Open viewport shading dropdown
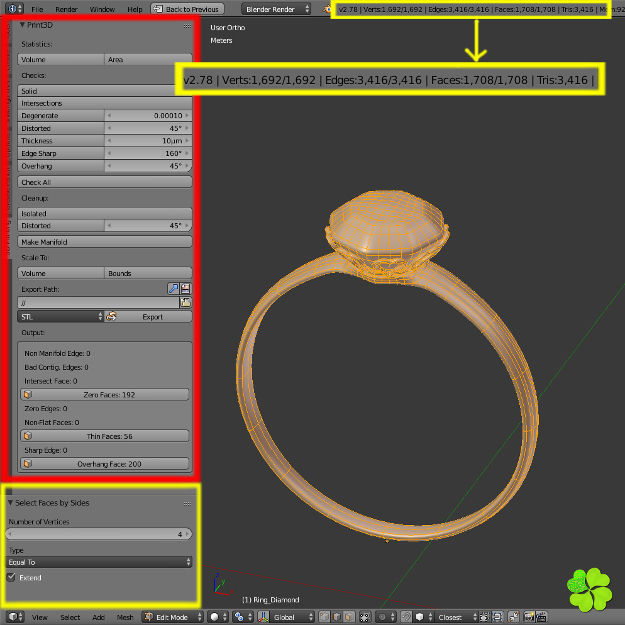The height and width of the screenshot is (625, 625). (218, 617)
